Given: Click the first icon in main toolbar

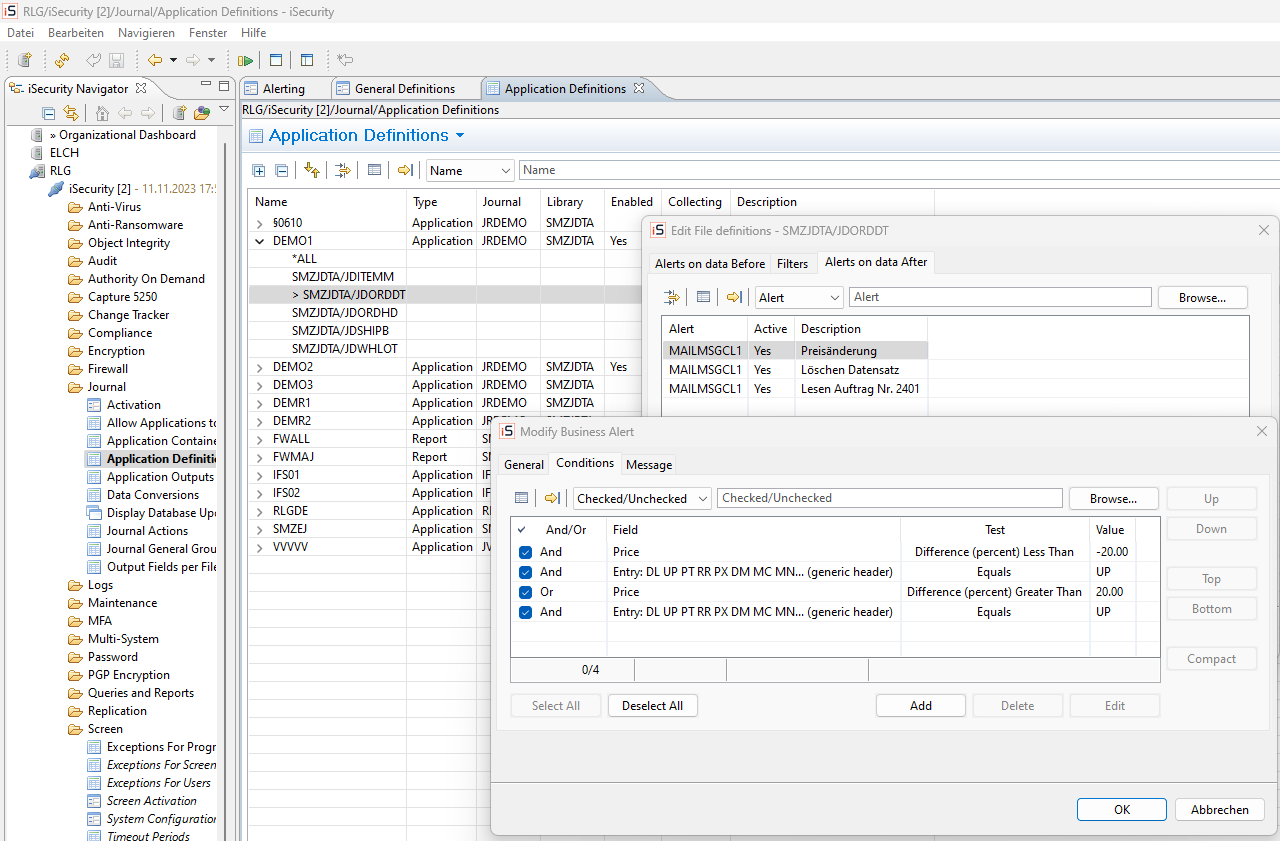Looking at the screenshot, I should [25, 60].
